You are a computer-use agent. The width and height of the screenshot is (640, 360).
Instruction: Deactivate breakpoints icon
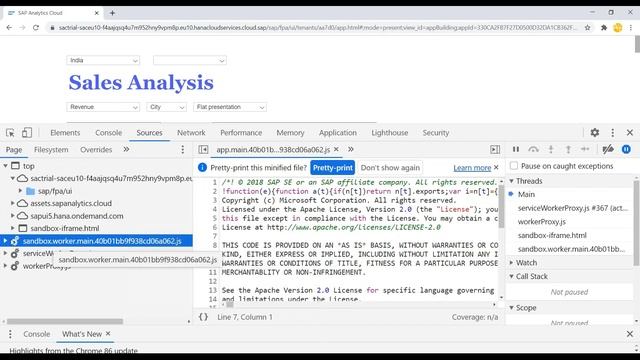coord(608,149)
